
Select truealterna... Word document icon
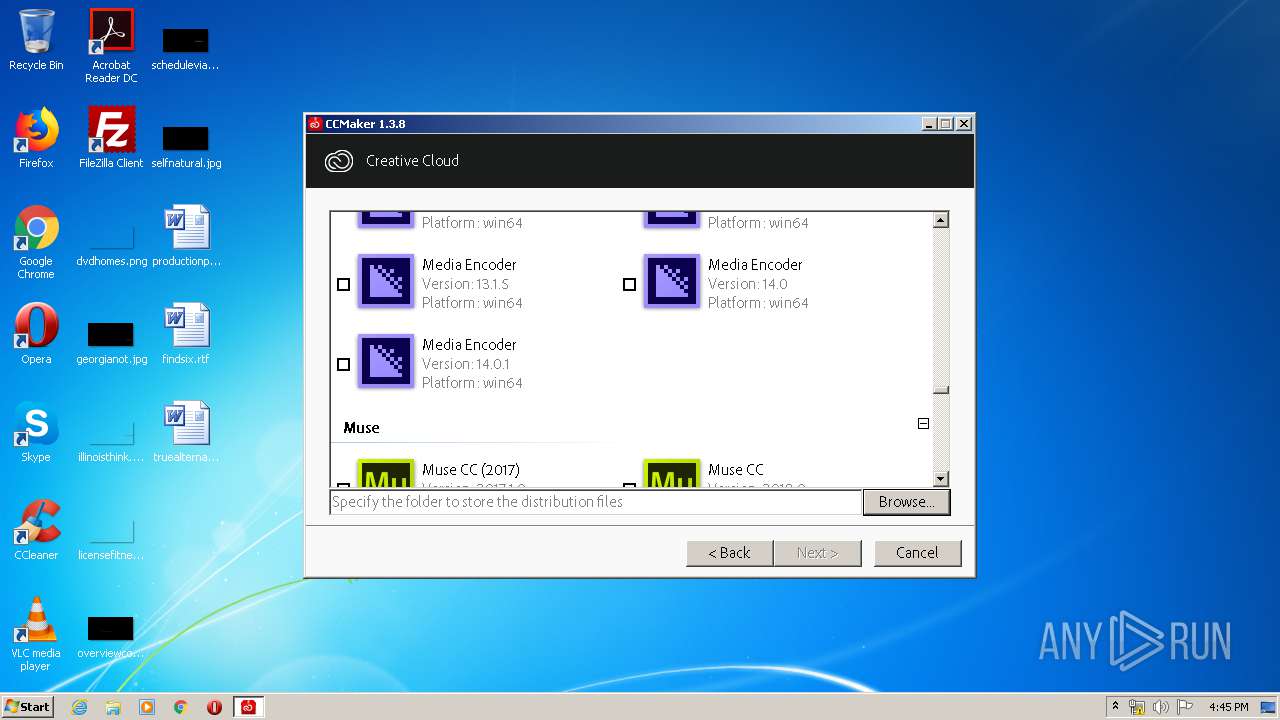coord(186,432)
